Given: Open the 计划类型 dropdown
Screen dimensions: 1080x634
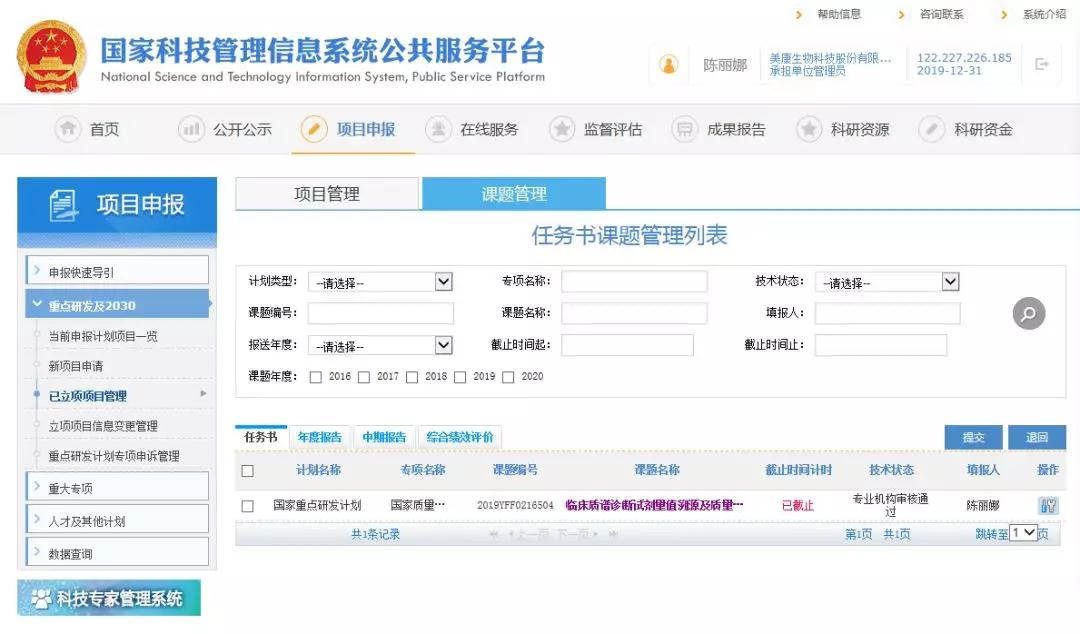Looking at the screenshot, I should [380, 283].
